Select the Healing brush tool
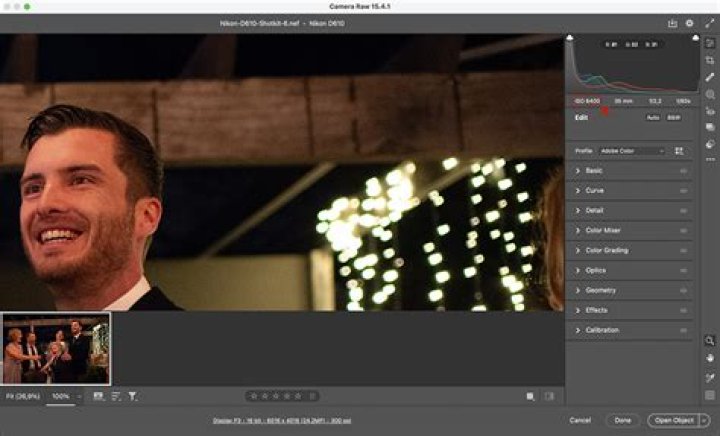The image size is (720, 436). point(710,77)
